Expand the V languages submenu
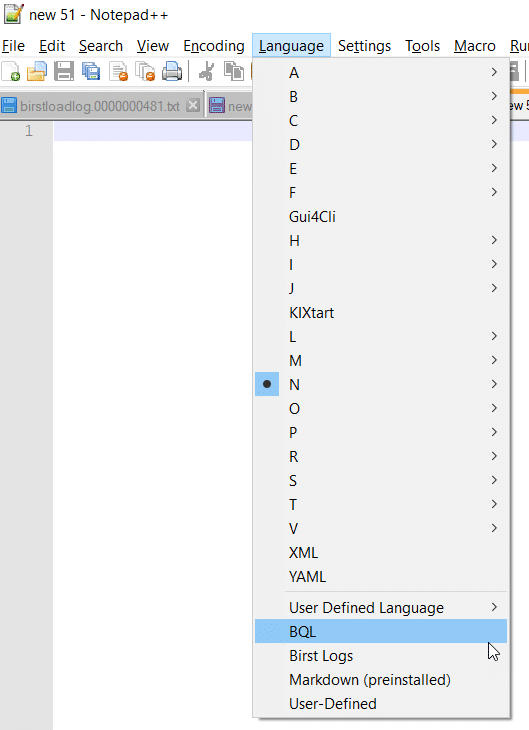The width and height of the screenshot is (529, 730). click(381, 528)
